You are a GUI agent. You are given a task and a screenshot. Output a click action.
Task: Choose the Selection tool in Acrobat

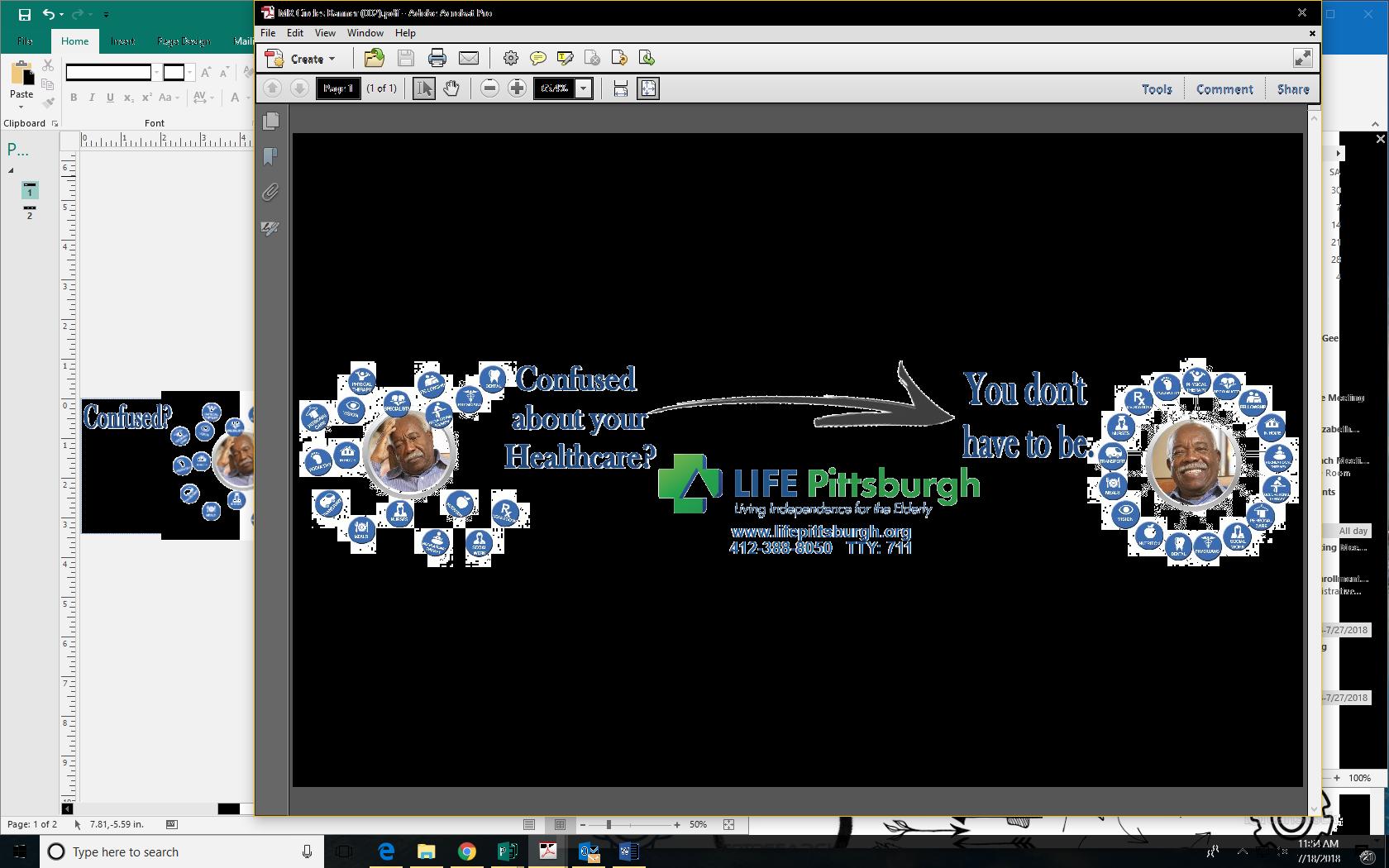pyautogui.click(x=424, y=88)
